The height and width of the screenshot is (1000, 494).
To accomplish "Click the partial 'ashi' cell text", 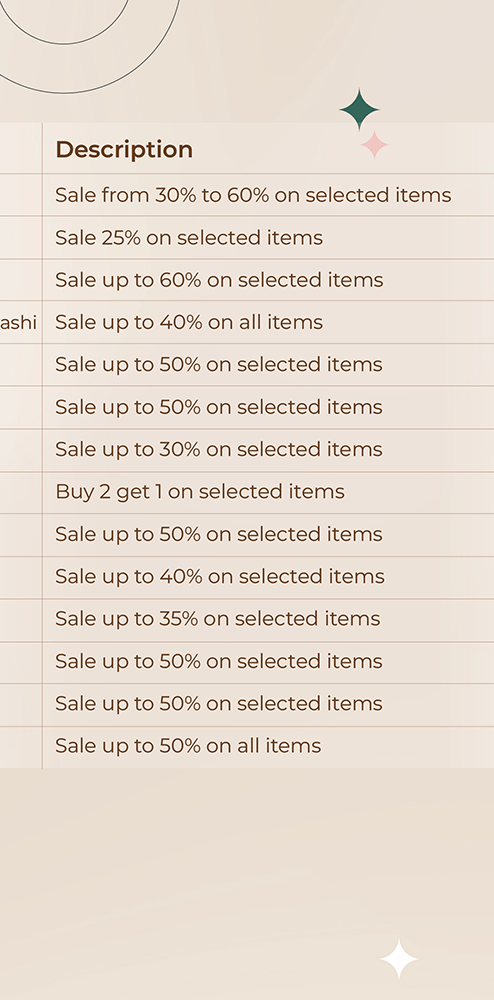I will [x=18, y=323].
